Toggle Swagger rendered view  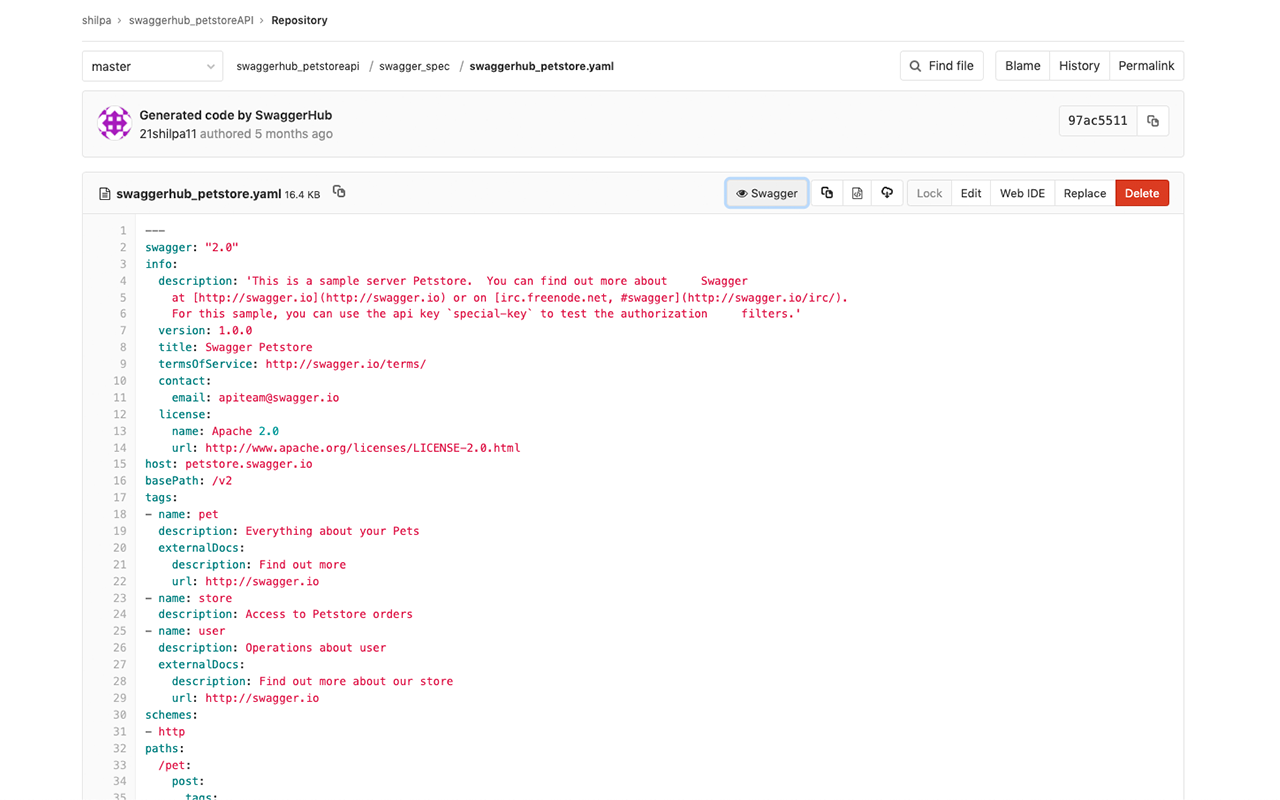(767, 193)
